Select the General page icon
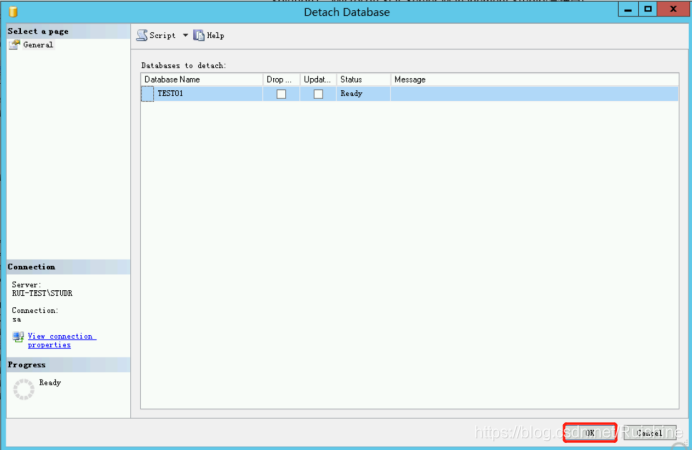693x451 pixels. coord(14,45)
